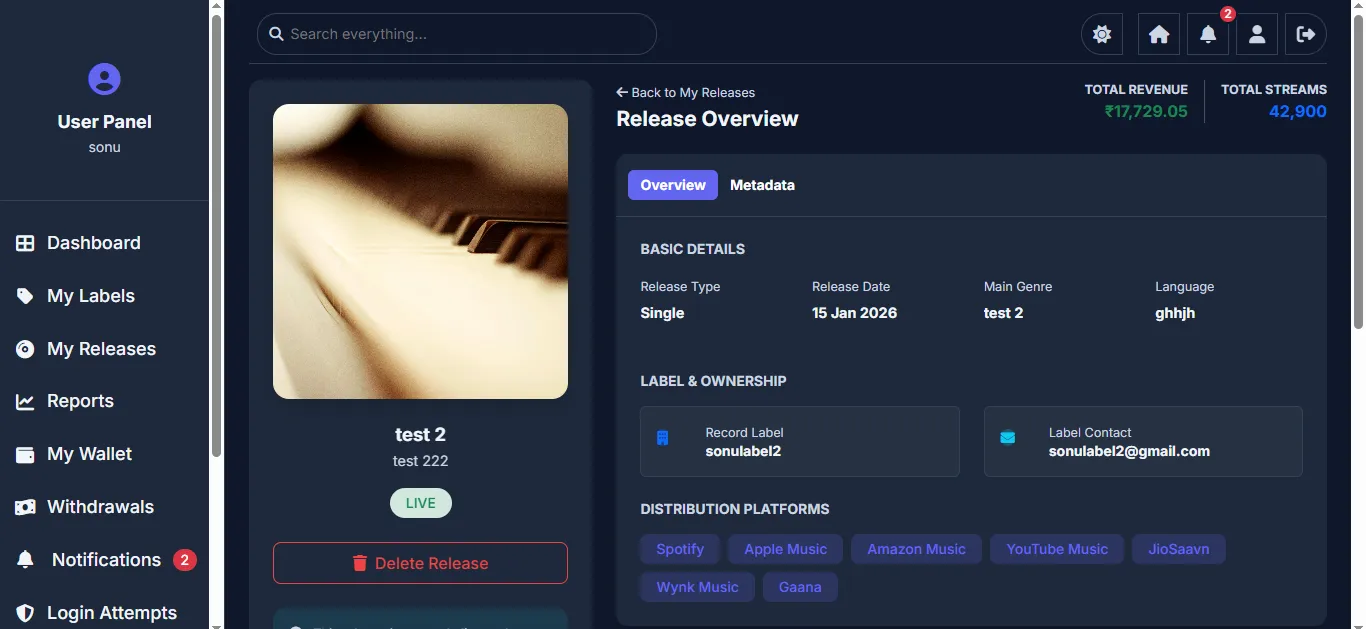Click the Release Type value Single
Viewport: 1366px width, 629px height.
662,313
